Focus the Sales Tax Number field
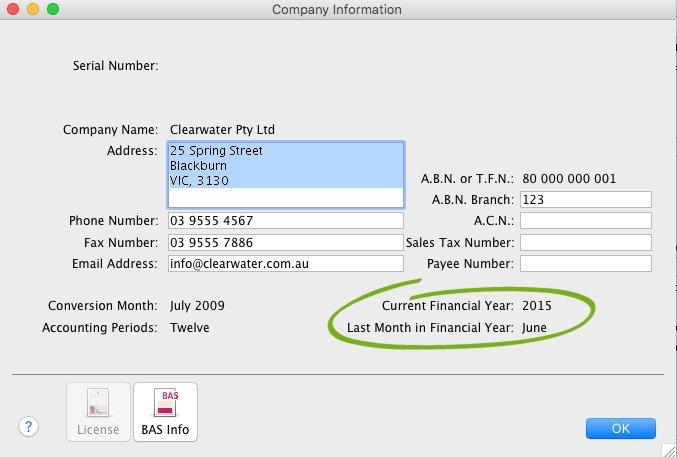 (585, 243)
